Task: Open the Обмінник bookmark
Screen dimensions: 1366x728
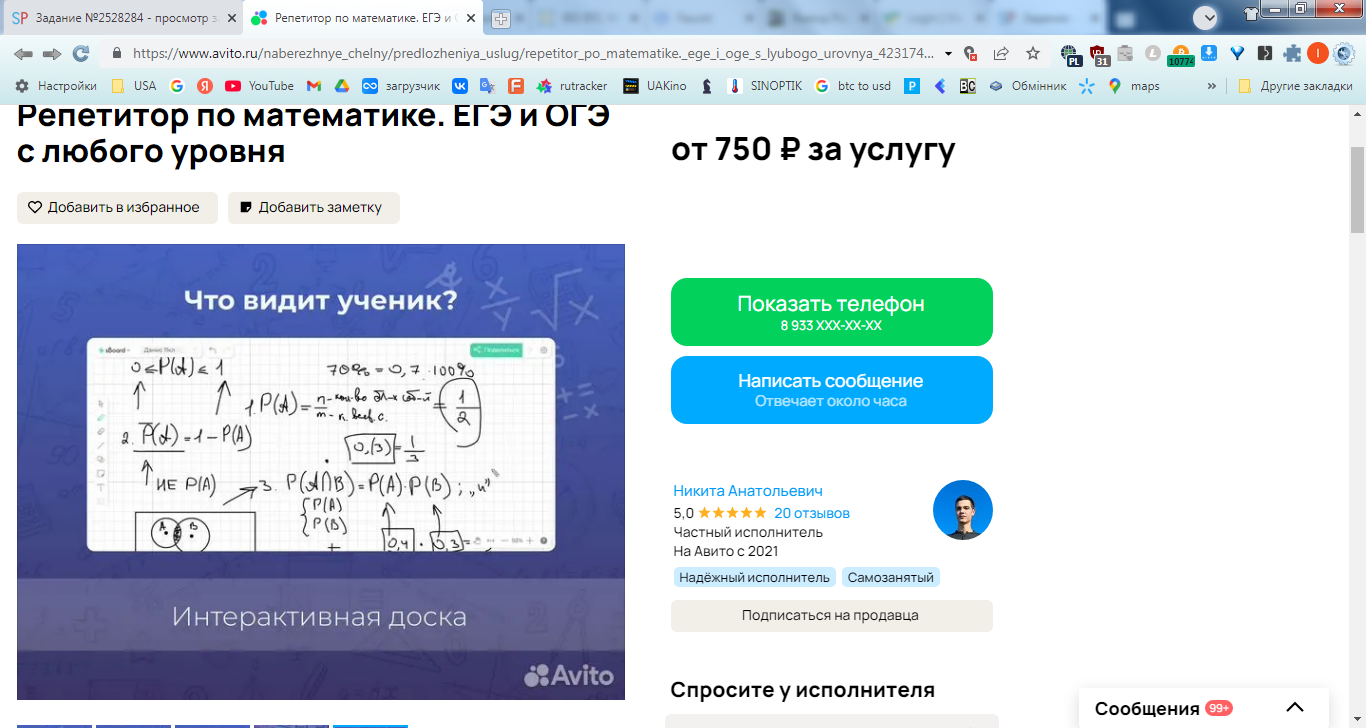Action: 1028,86
